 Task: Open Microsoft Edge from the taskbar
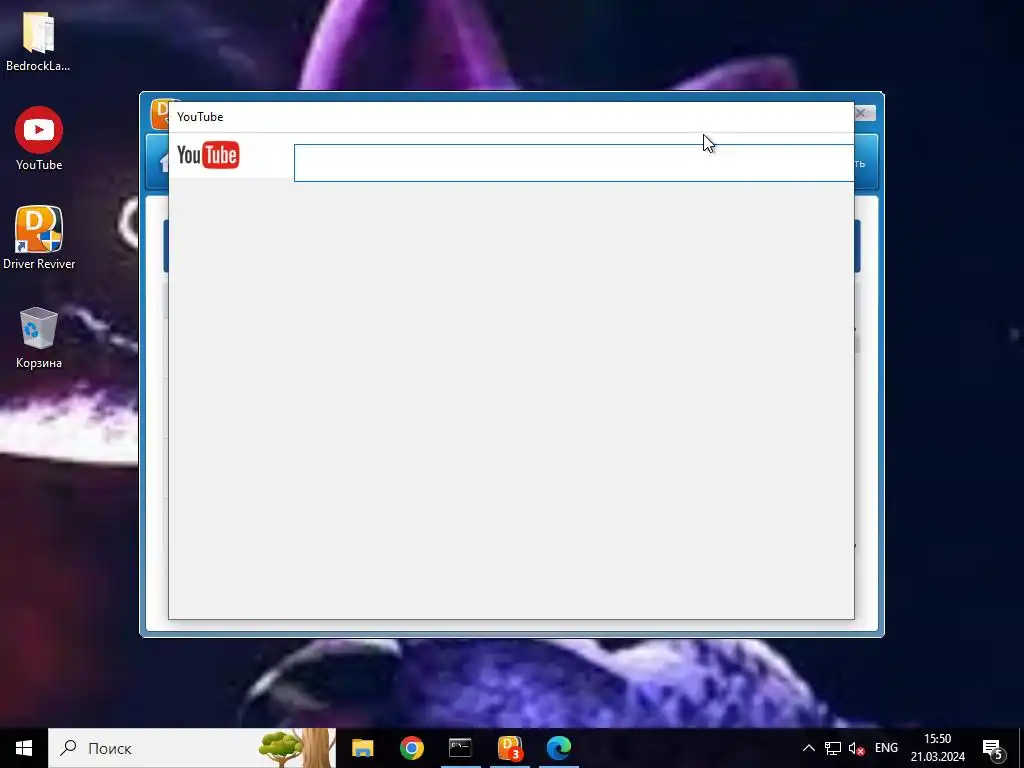click(558, 748)
